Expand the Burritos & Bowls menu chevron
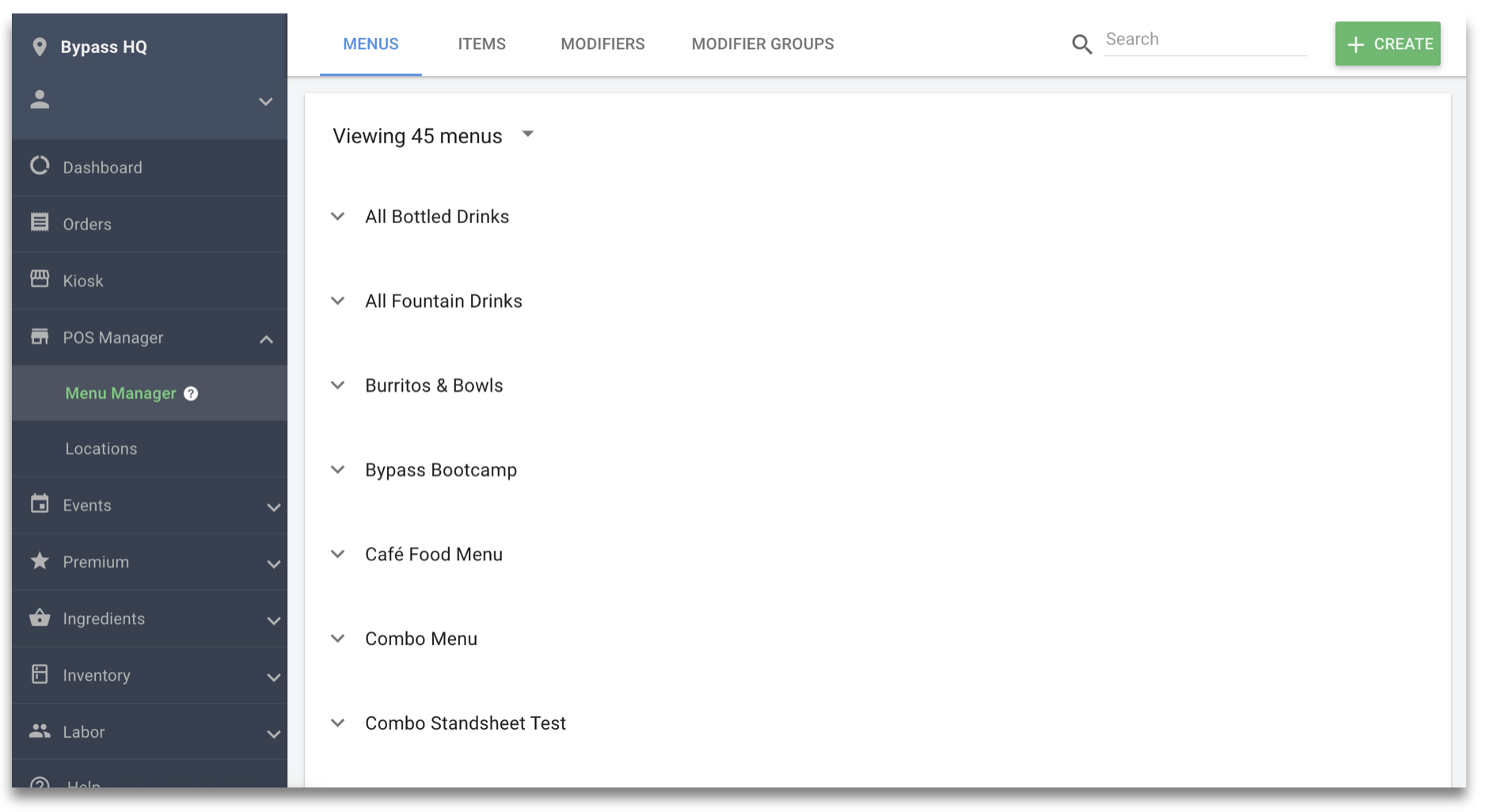The width and height of the screenshot is (1490, 812). click(x=338, y=385)
